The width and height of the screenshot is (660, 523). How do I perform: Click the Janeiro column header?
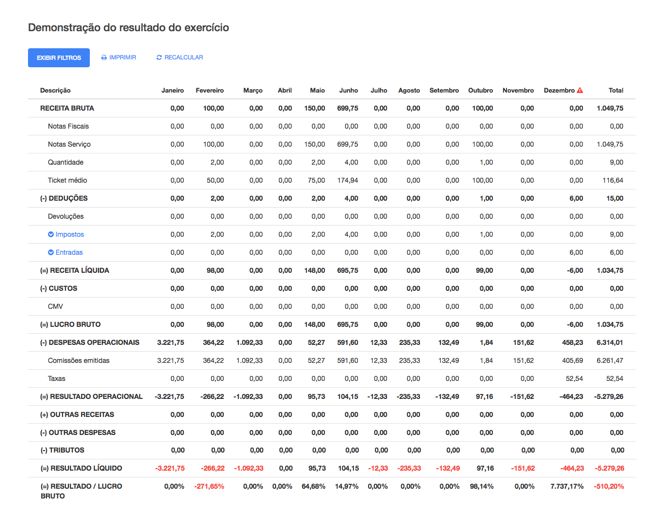172,91
